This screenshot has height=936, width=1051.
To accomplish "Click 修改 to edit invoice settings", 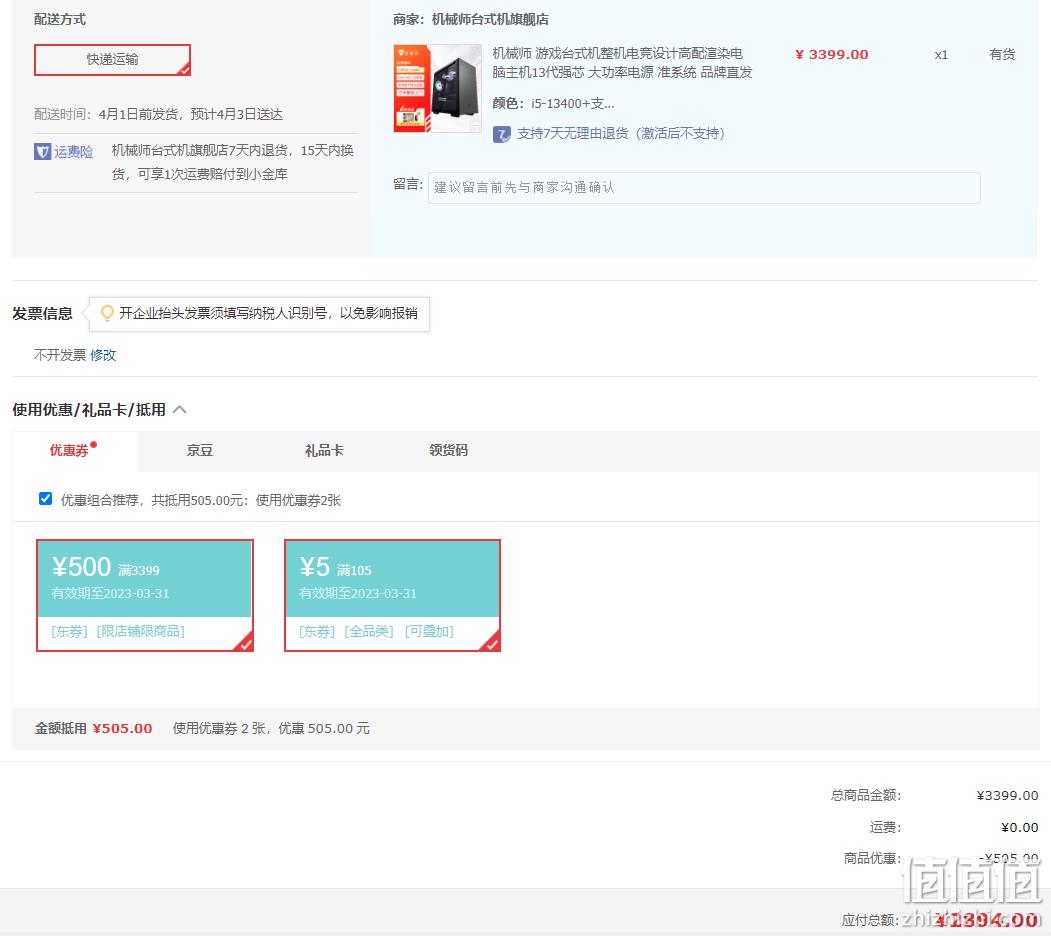I will [103, 355].
